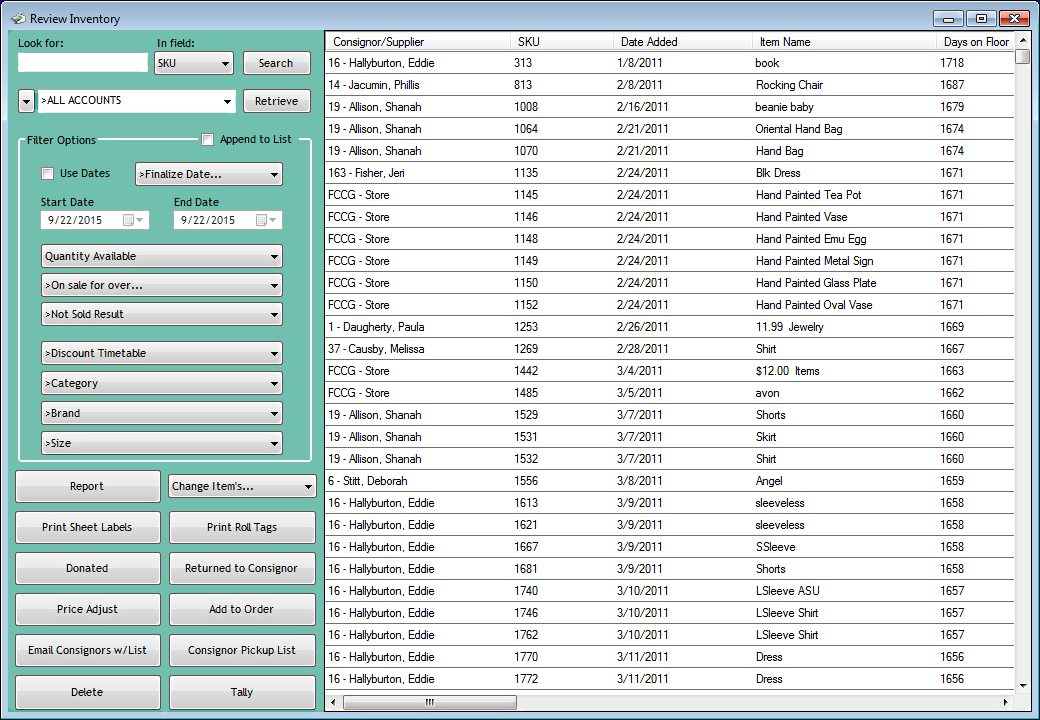
Task: Open the Finalize Date dropdown
Action: [x=208, y=174]
